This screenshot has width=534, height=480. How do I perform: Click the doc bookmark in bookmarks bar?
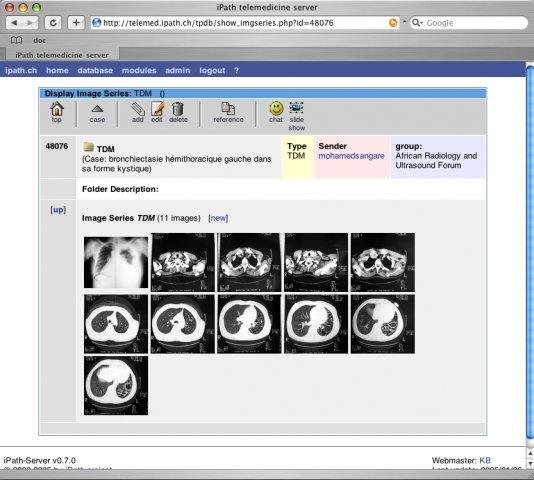[x=40, y=41]
